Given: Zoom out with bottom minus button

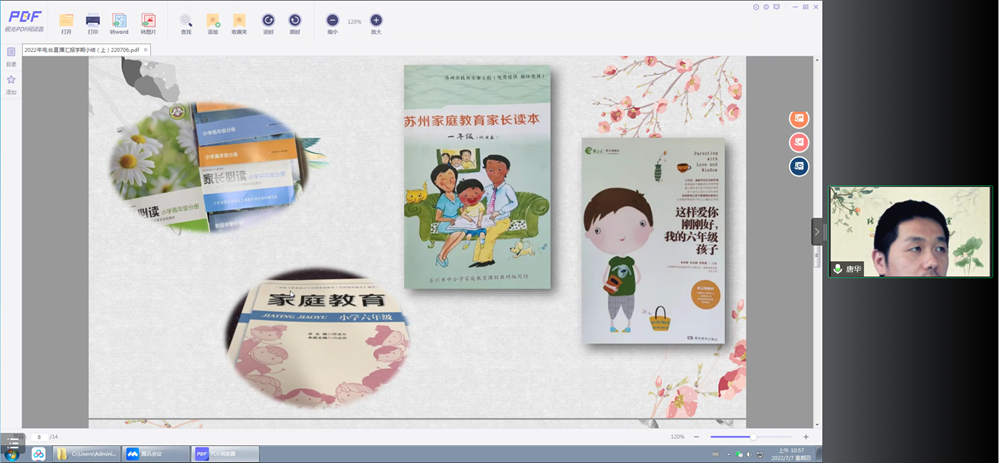Looking at the screenshot, I should pyautogui.click(x=696, y=437).
